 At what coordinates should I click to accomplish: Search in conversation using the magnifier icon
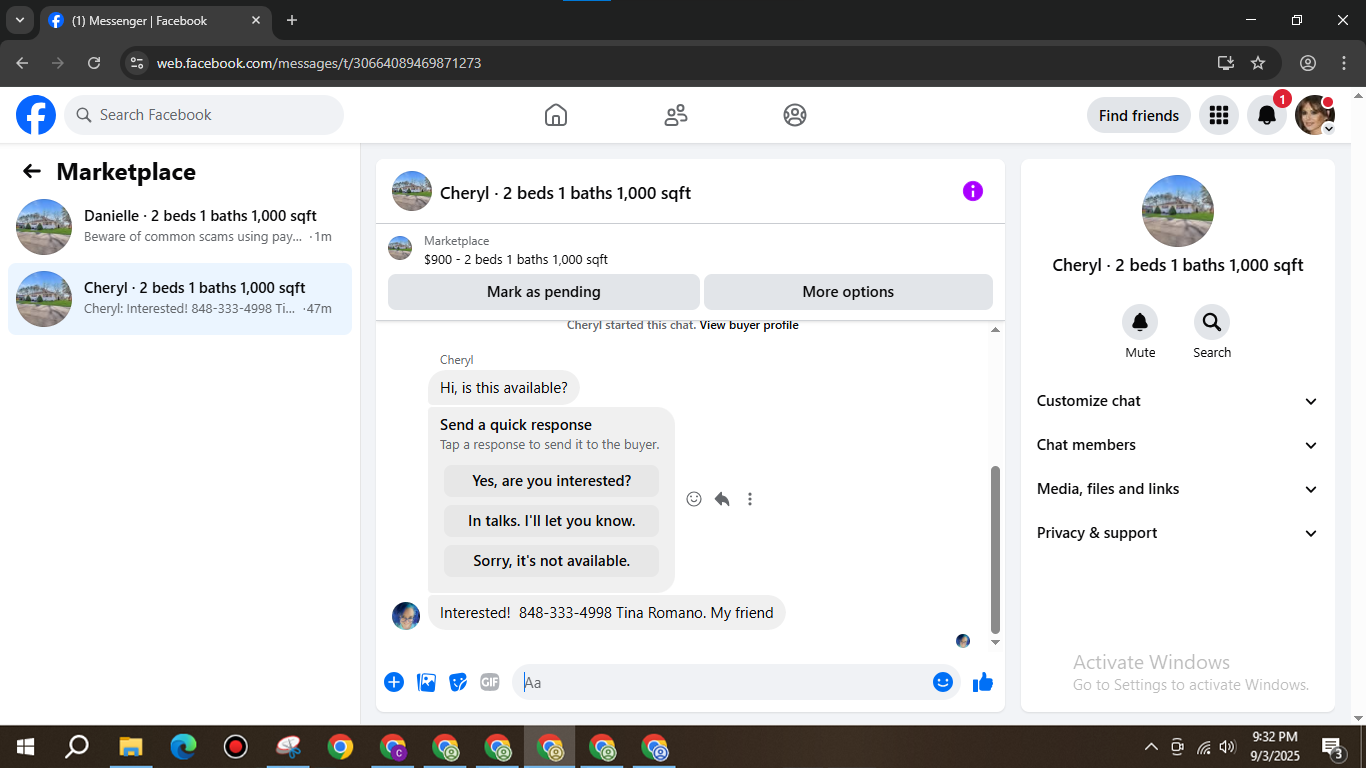1212,322
